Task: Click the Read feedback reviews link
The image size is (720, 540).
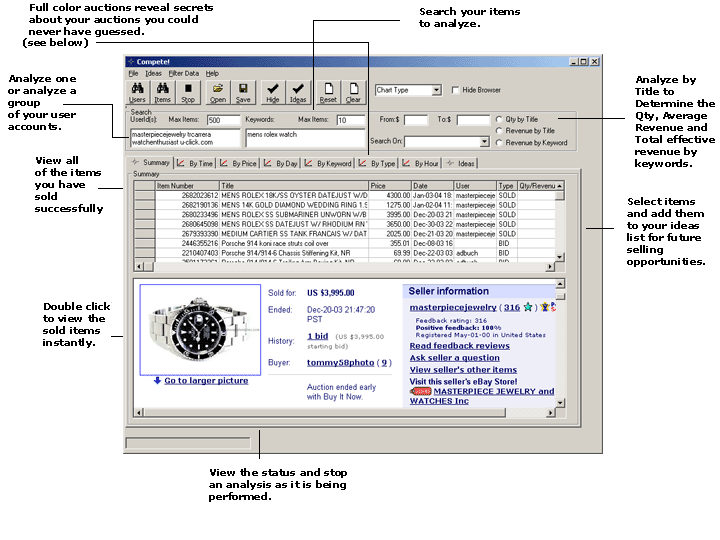Action: click(460, 346)
